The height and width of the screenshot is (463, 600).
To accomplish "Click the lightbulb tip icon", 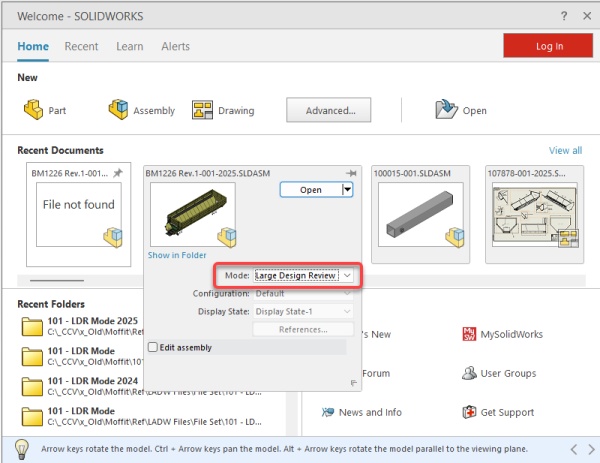I will click(x=22, y=449).
